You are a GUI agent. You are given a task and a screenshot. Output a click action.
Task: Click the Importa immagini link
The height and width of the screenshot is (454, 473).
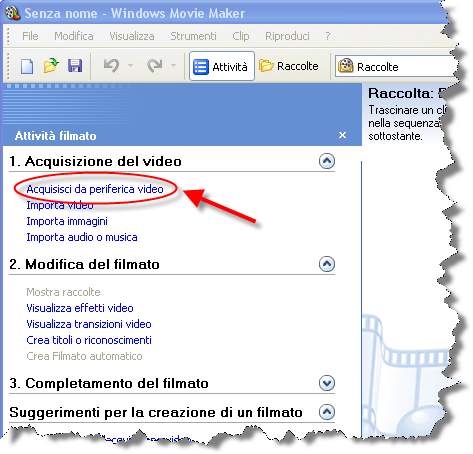point(67,221)
